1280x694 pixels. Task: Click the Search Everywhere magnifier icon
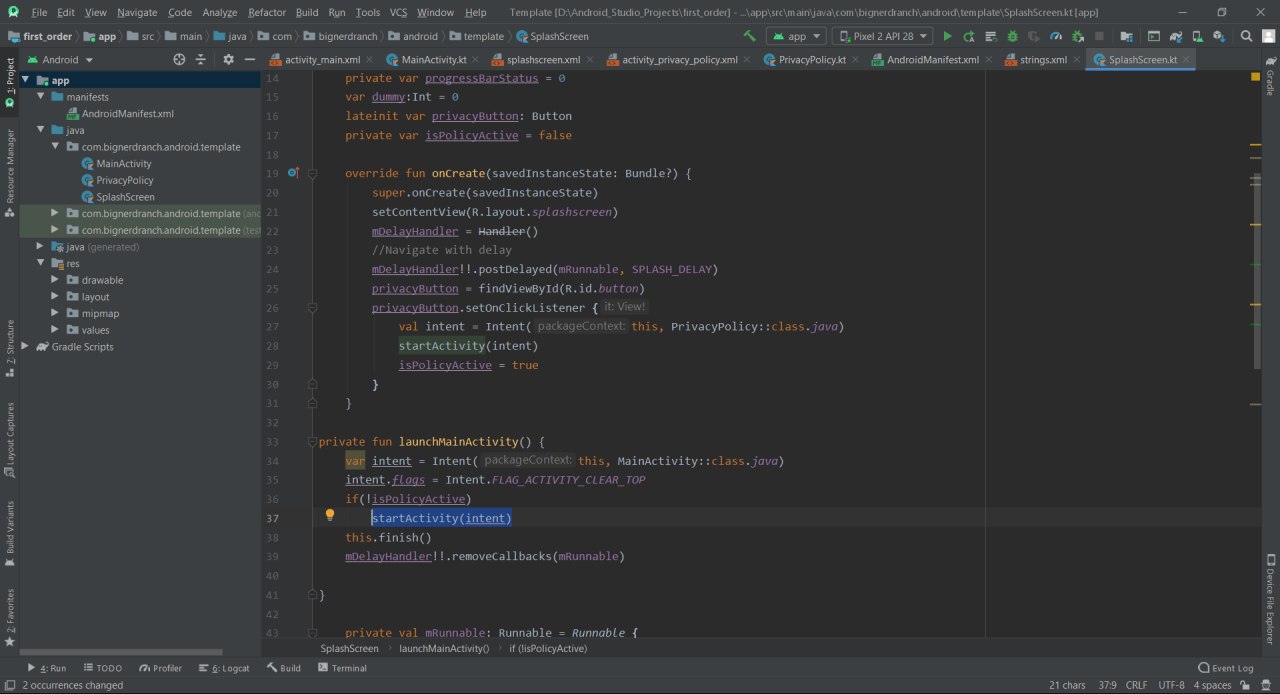click(1246, 36)
